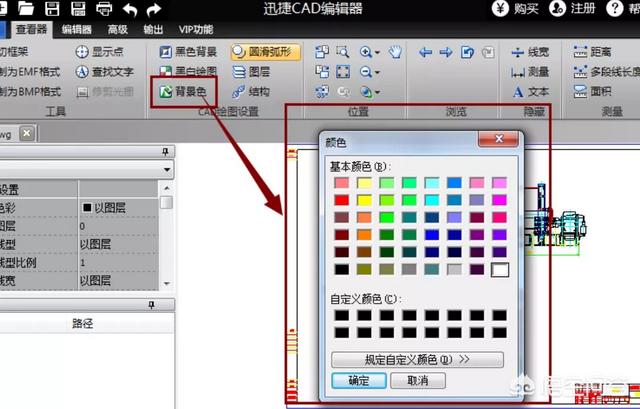Screen dimensions: 640x409
Task: Click the properties scrollbar down arrow
Action: tap(167, 283)
